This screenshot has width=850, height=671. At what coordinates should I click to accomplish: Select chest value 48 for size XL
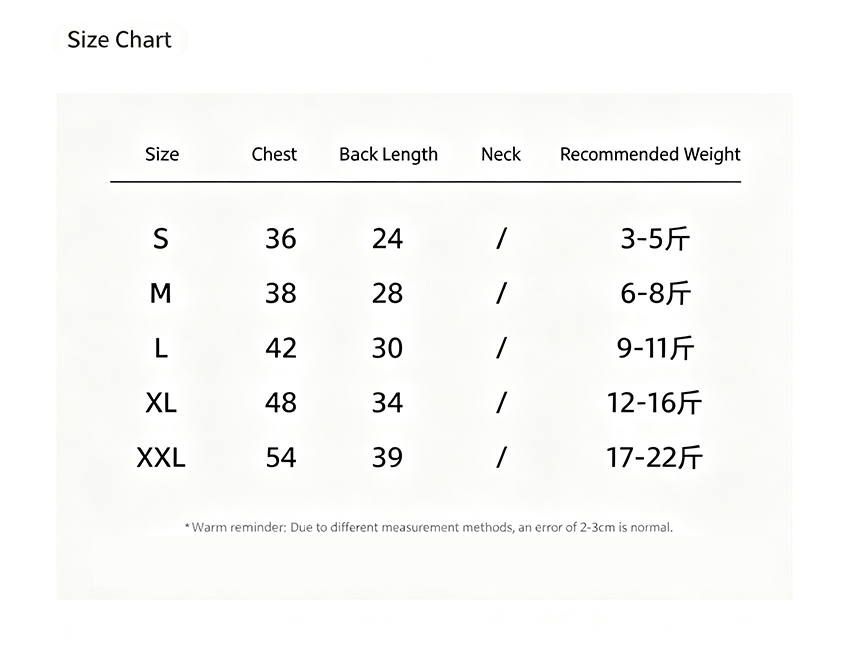click(281, 403)
